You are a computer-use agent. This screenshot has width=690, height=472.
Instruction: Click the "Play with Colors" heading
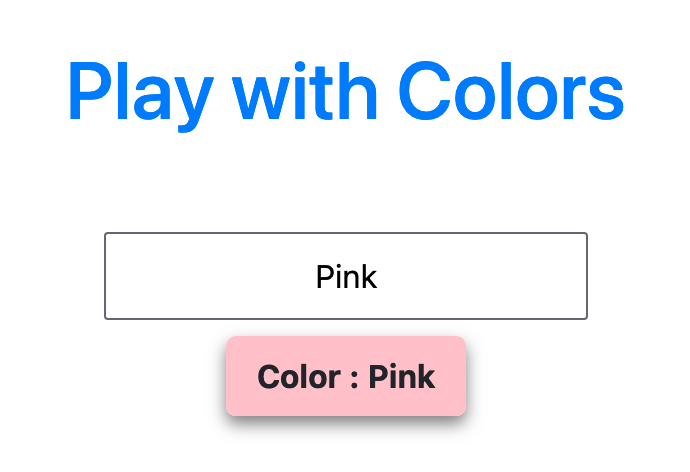[x=346, y=92]
